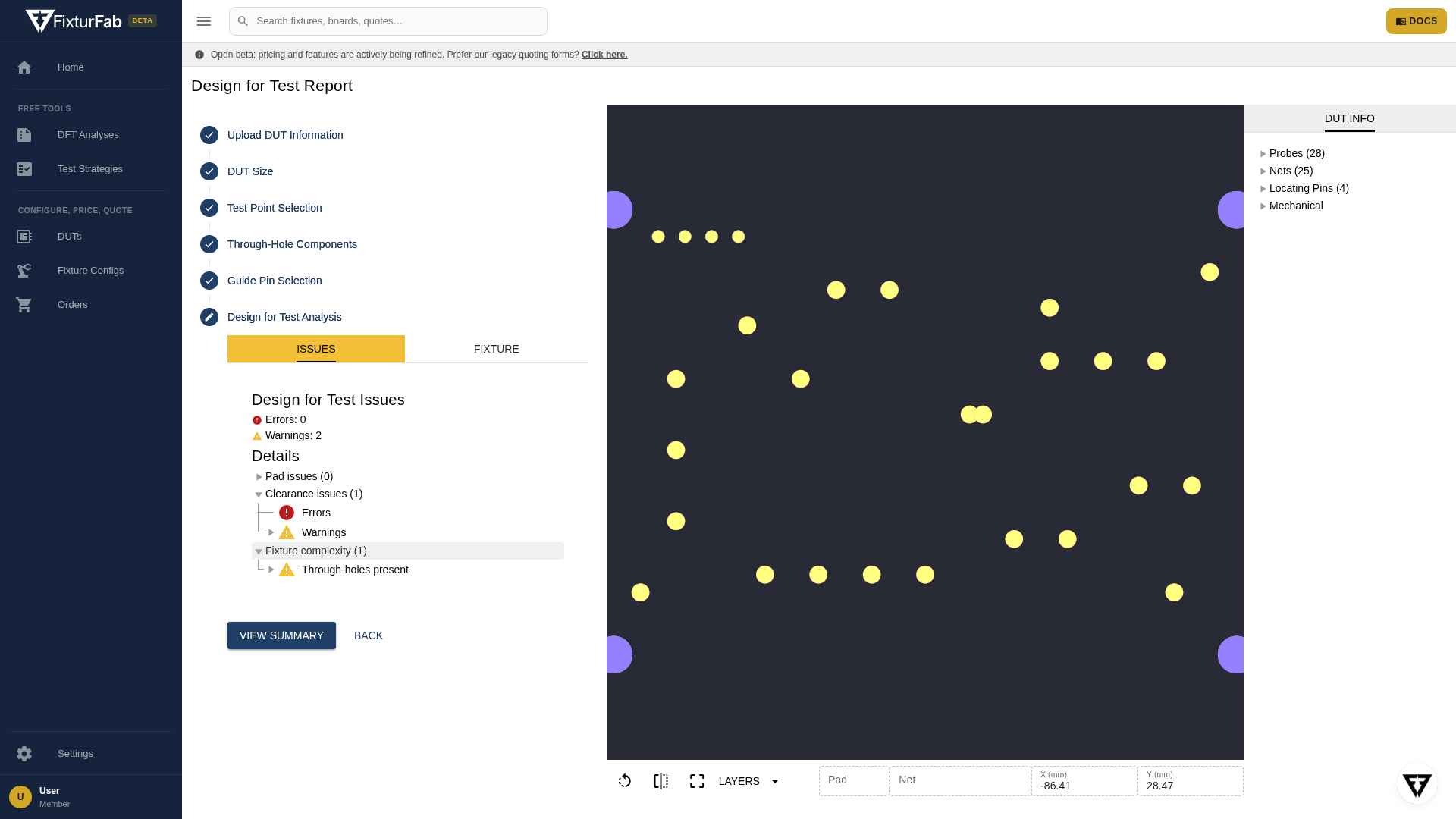Image resolution: width=1456 pixels, height=819 pixels.
Task: Click the rotate view icon
Action: click(625, 781)
